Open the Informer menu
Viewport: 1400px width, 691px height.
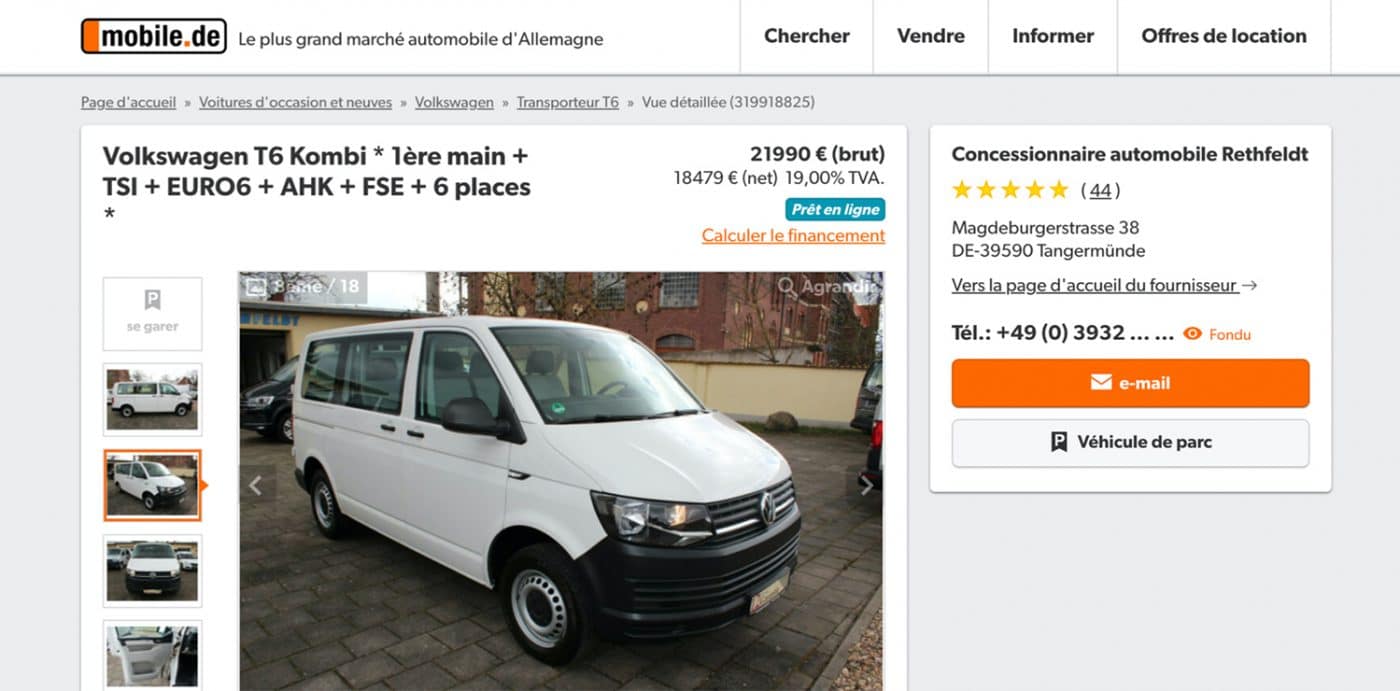click(1052, 36)
